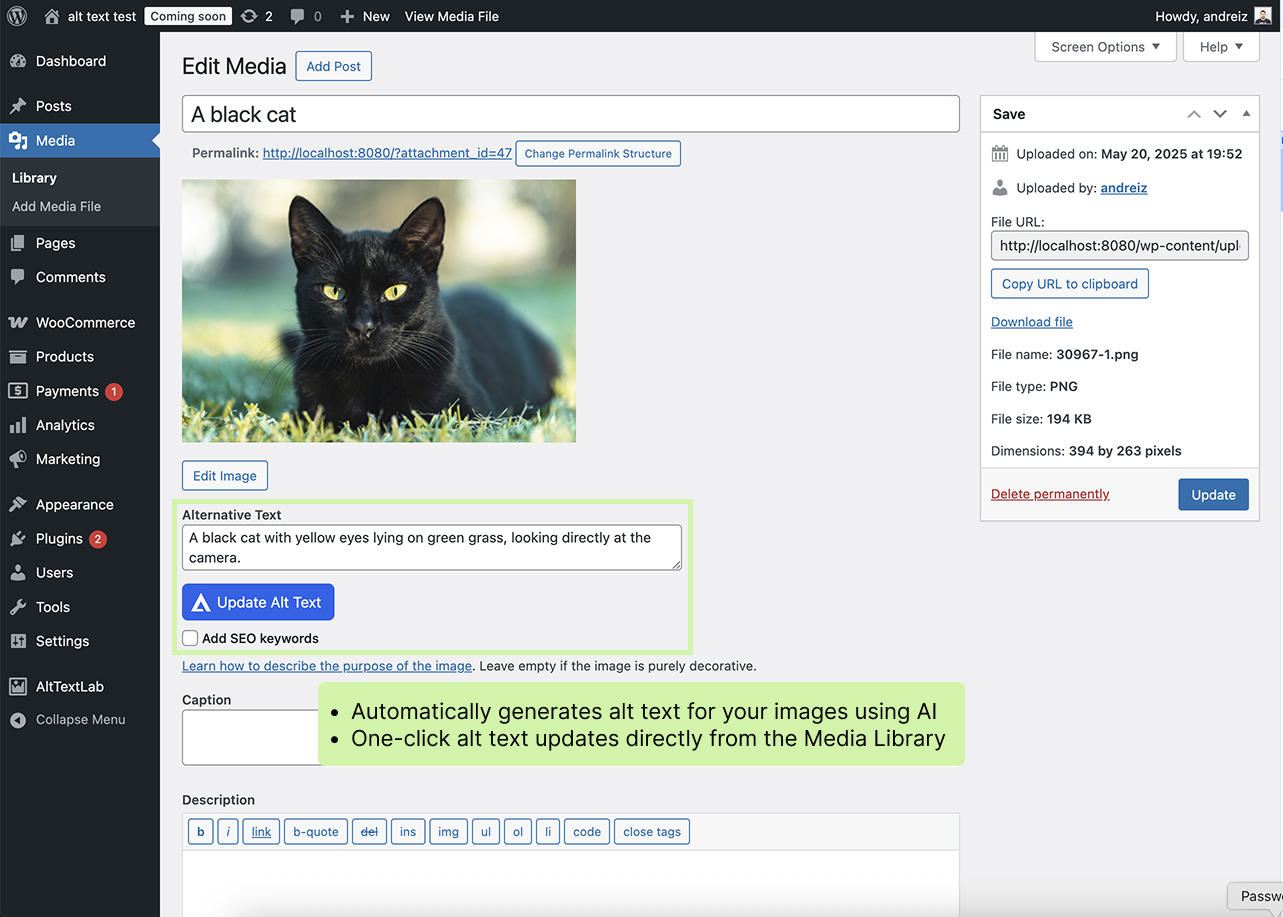Viewport: 1283px width, 917px height.
Task: Click the Media icon in sidebar
Action: 18,141
